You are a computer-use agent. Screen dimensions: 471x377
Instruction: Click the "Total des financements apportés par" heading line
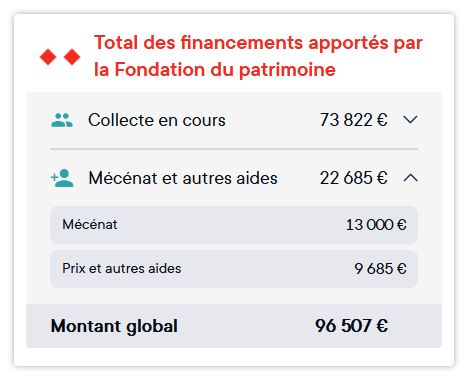pos(258,43)
